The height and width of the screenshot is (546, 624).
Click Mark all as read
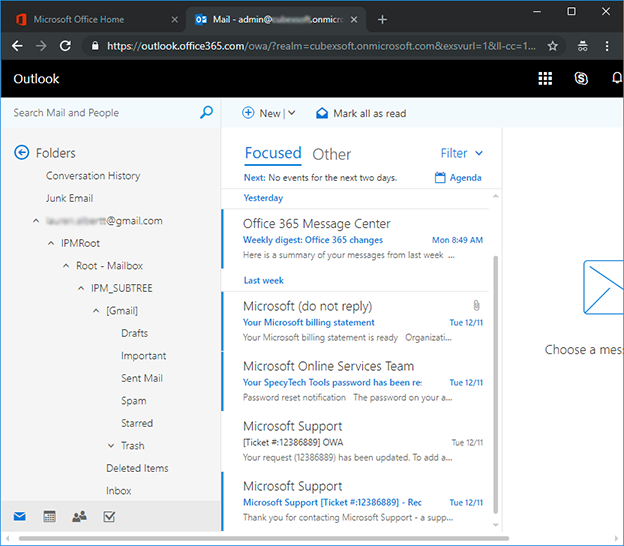[x=361, y=113]
